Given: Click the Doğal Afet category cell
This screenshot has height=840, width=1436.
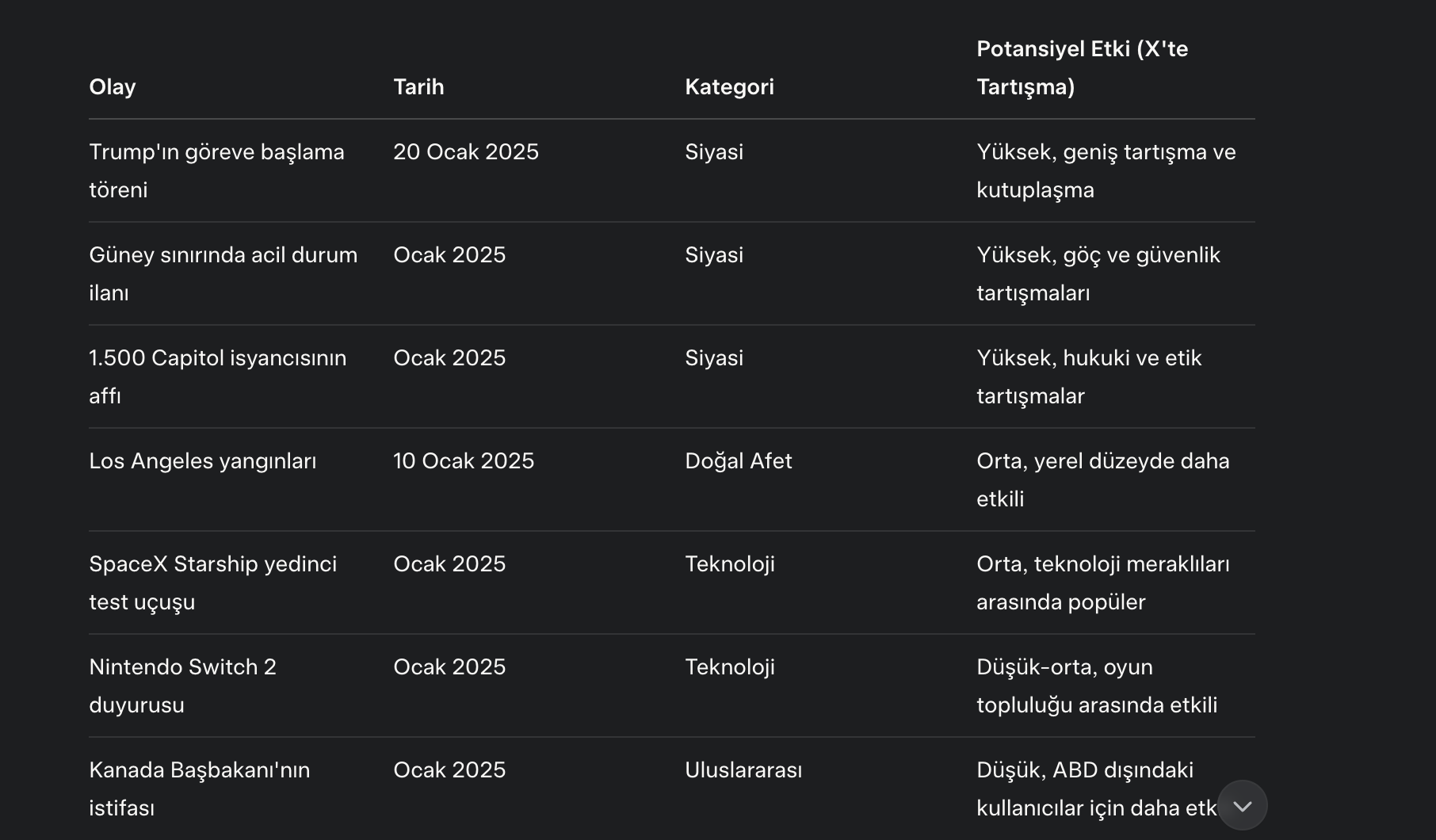Looking at the screenshot, I should (739, 461).
